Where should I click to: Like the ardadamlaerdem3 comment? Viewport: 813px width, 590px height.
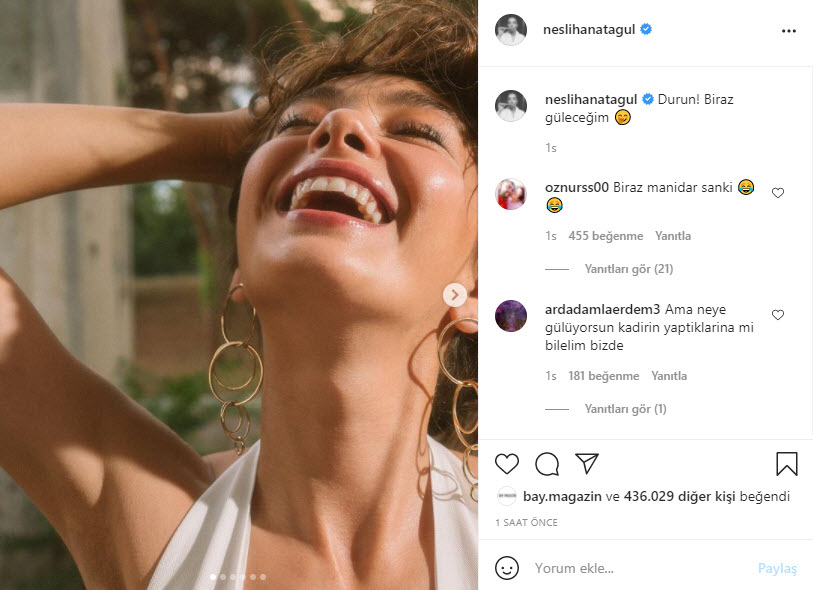tap(778, 315)
